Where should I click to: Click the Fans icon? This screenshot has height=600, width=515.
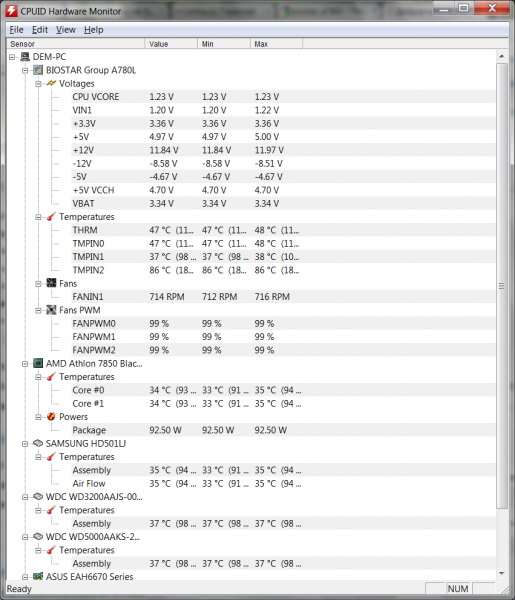[51, 283]
